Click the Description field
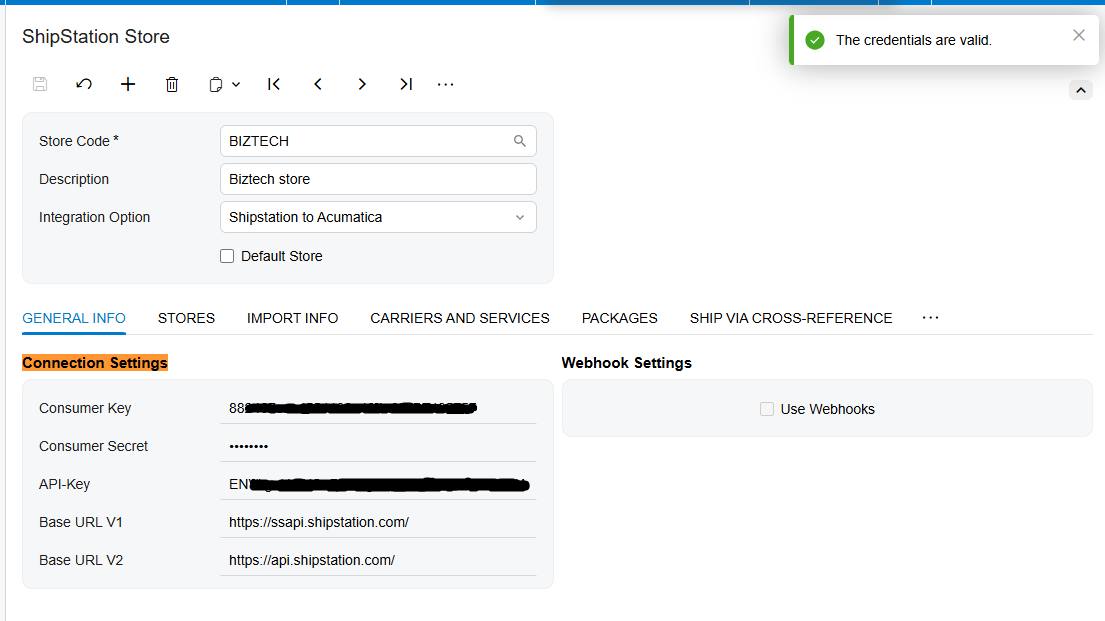Image resolution: width=1105 pixels, height=621 pixels. (378, 179)
